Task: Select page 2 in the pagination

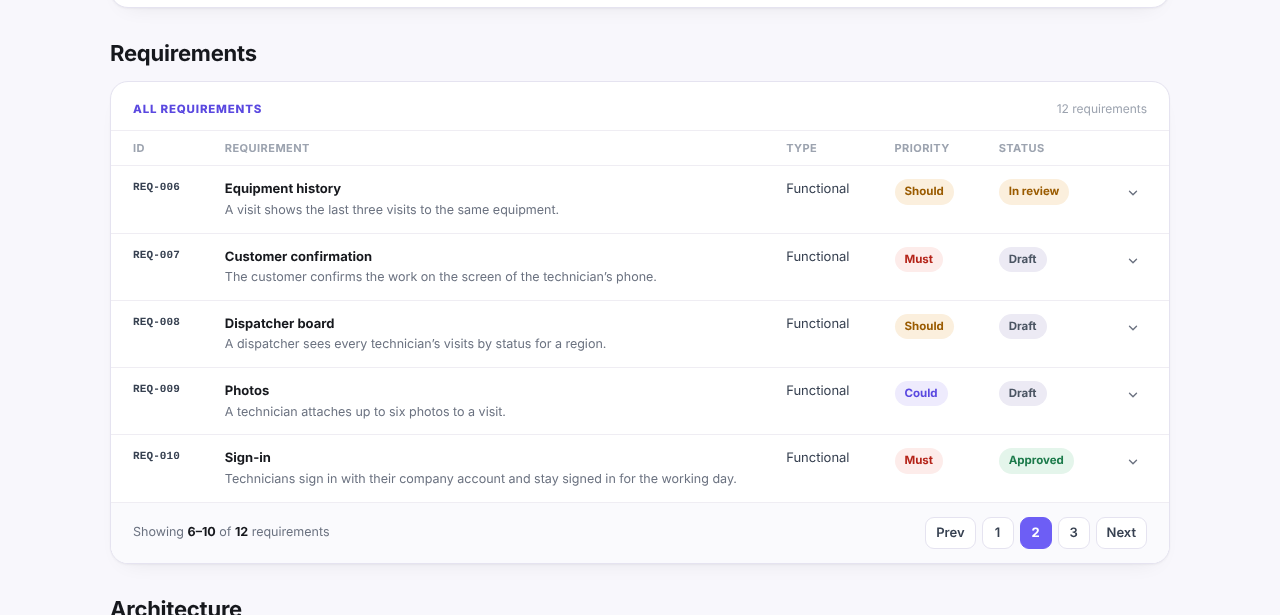Action: (x=1036, y=533)
